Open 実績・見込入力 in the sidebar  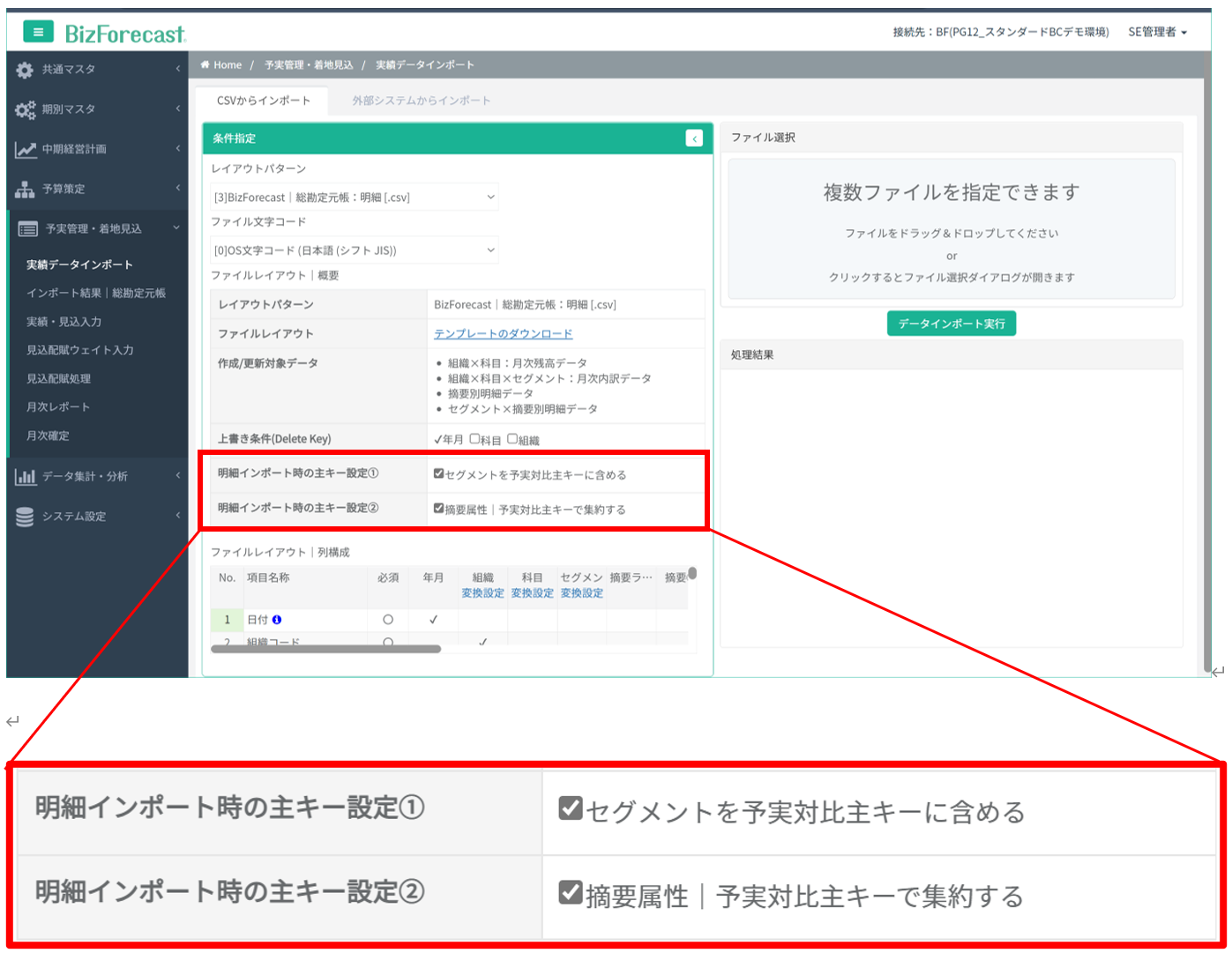[x=63, y=322]
